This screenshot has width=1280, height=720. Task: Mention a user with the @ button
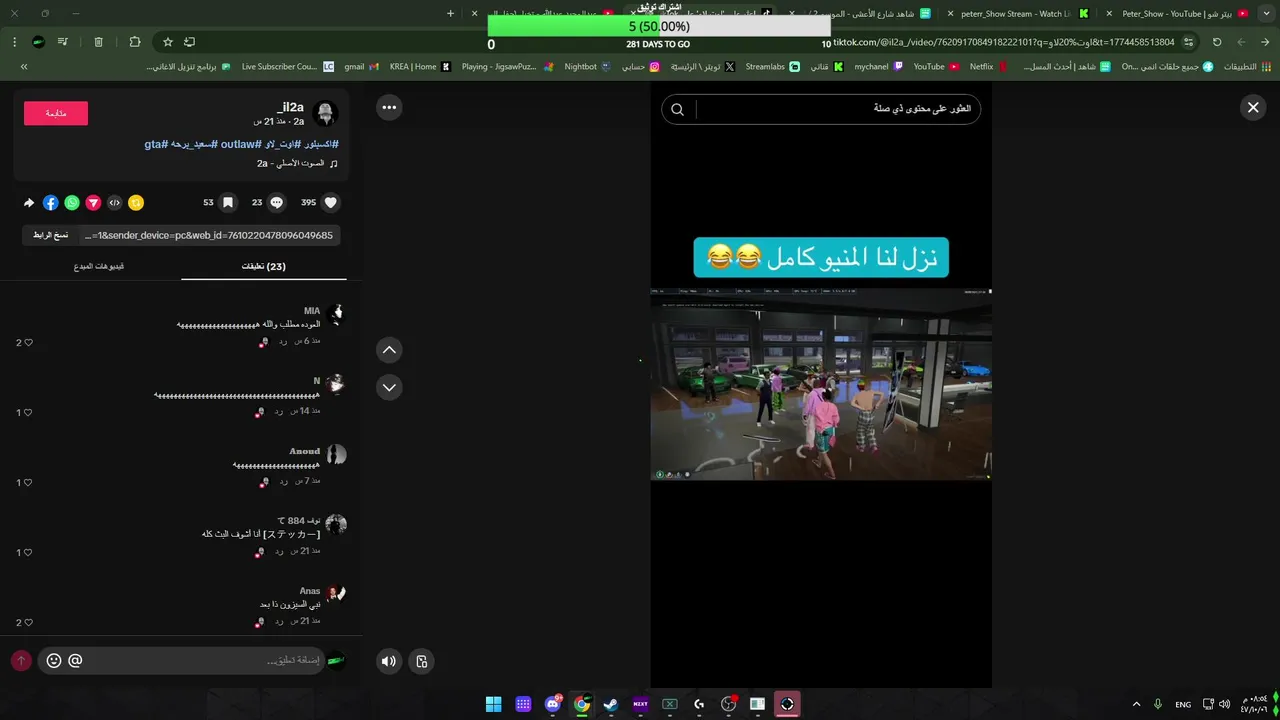coord(75,661)
